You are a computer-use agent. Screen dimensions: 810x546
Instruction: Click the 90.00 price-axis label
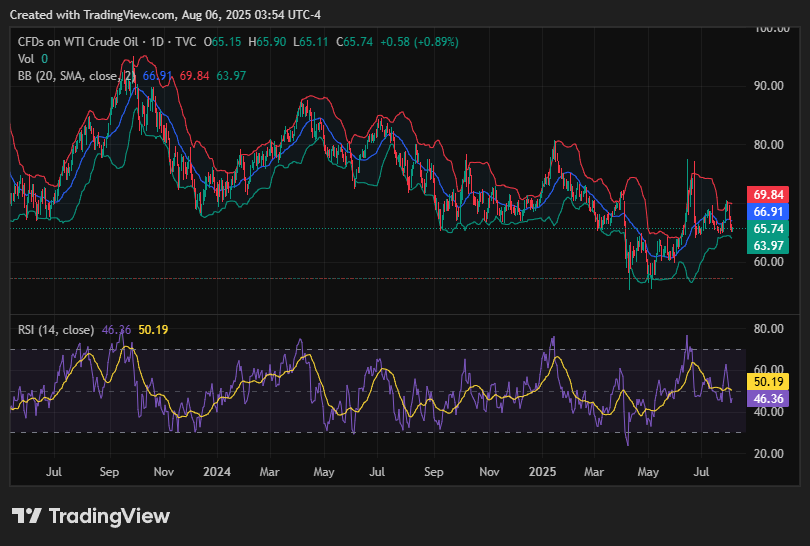click(769, 86)
